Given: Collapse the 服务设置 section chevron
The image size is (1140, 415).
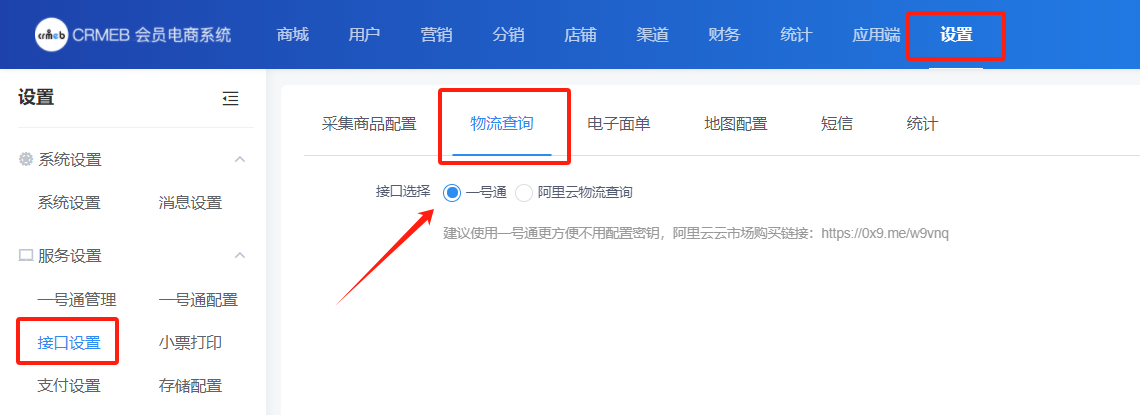Looking at the screenshot, I should click(x=239, y=256).
